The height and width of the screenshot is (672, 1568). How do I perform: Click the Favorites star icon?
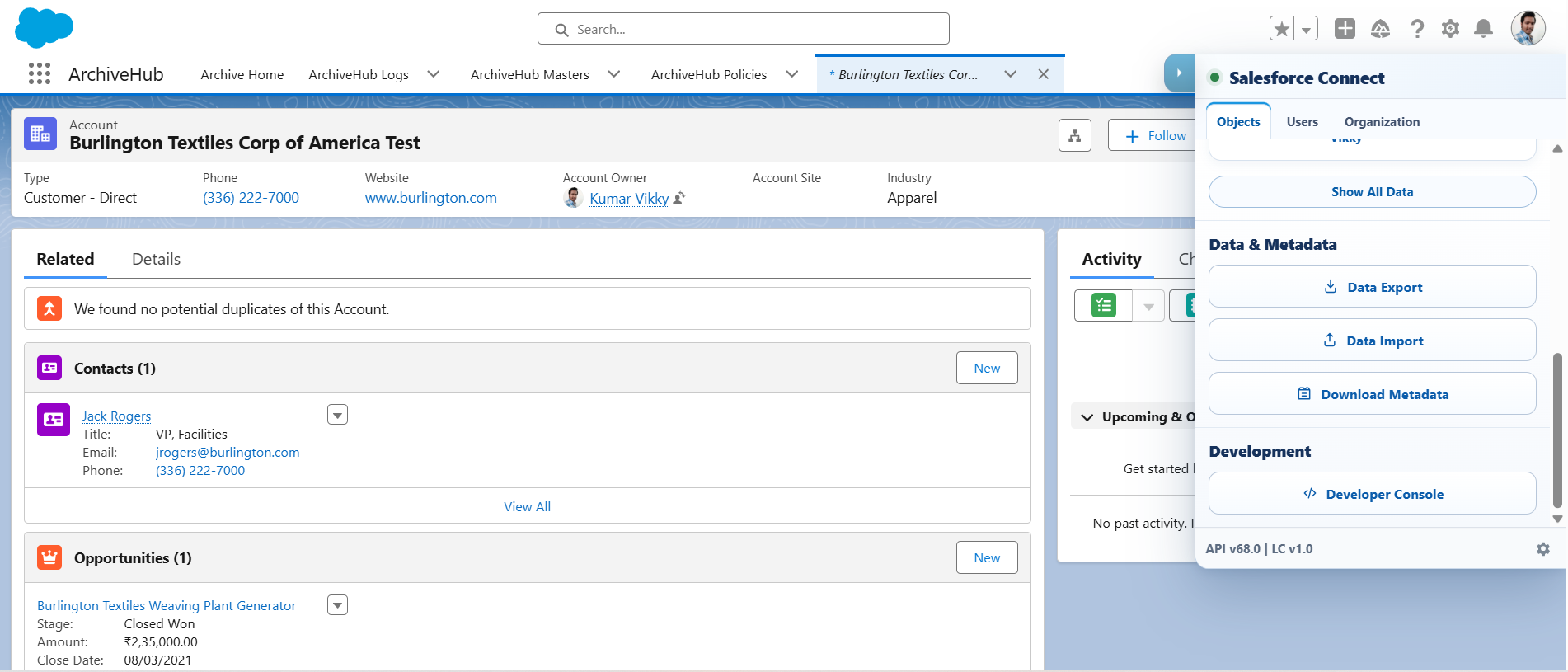click(1282, 29)
